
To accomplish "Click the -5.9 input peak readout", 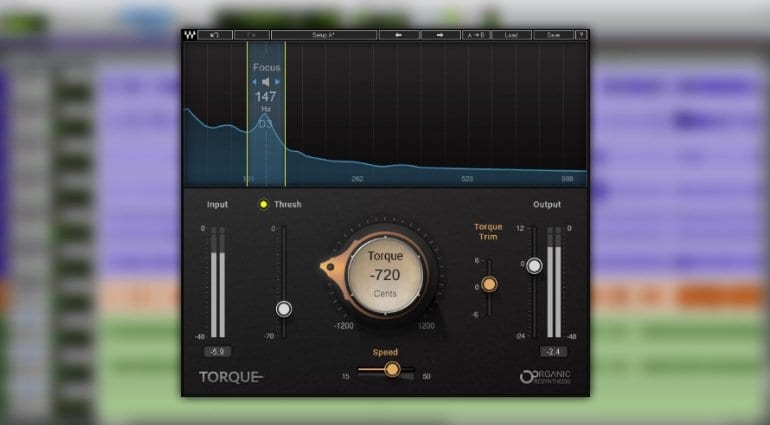I will (217, 351).
